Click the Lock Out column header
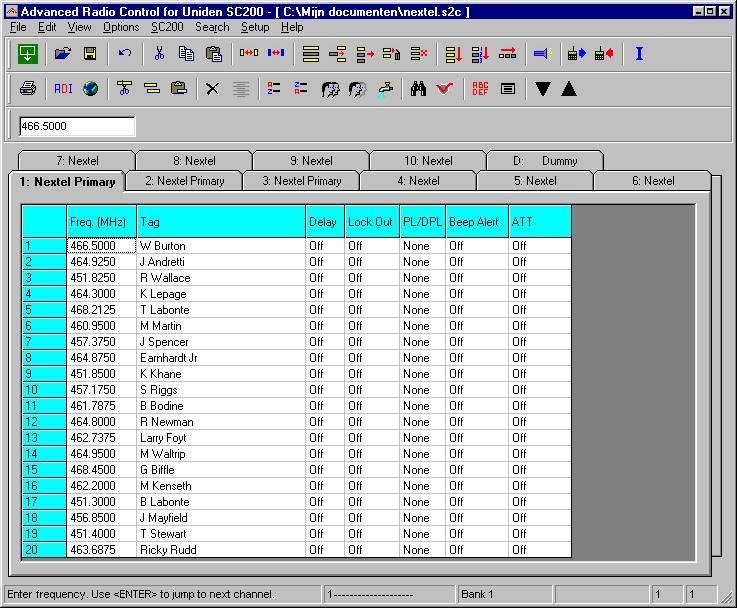Screen dimensions: 737x608 tap(372, 221)
